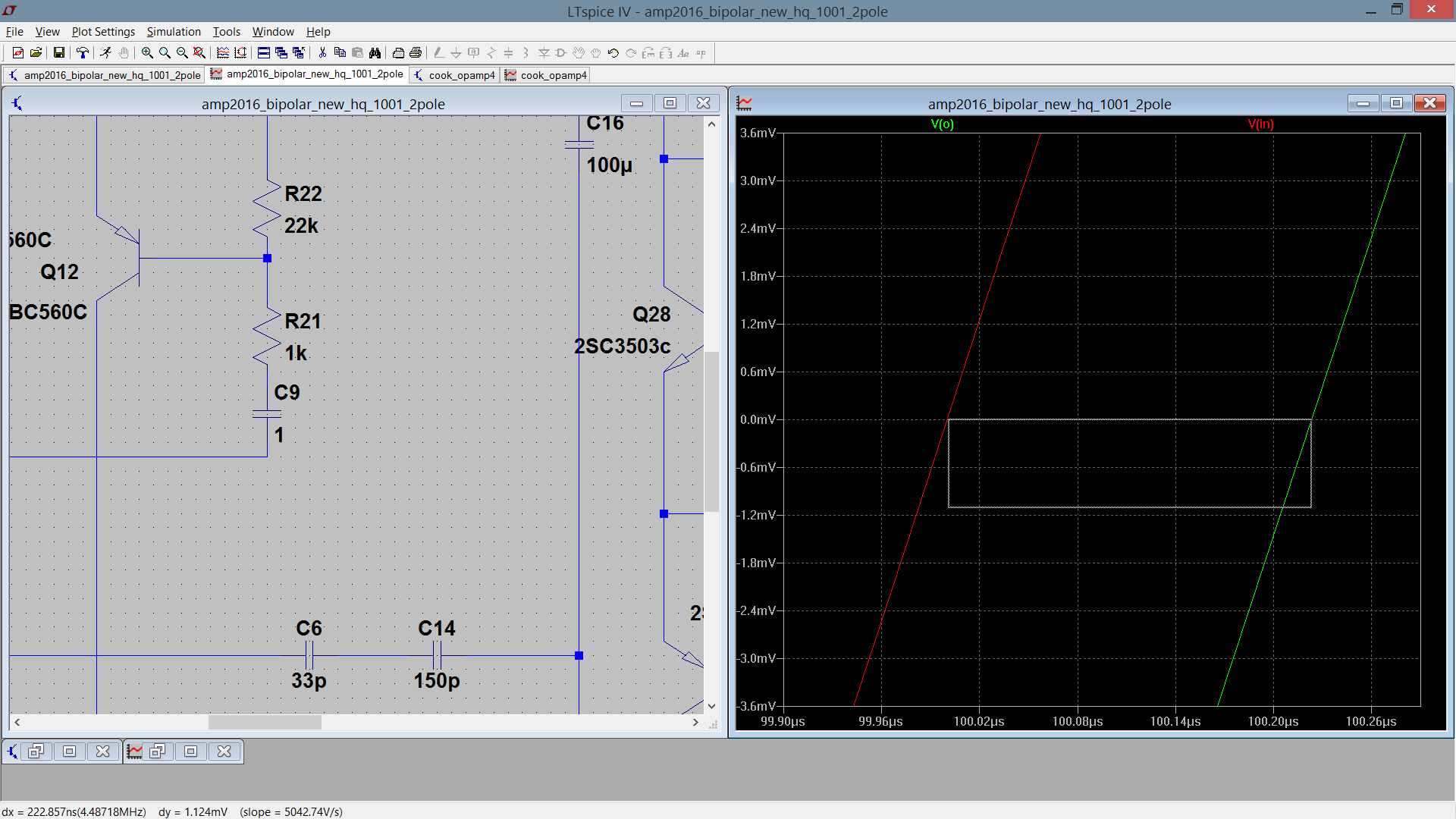
Task: Switch to cook_opamp4 schematic tab
Action: (x=455, y=75)
